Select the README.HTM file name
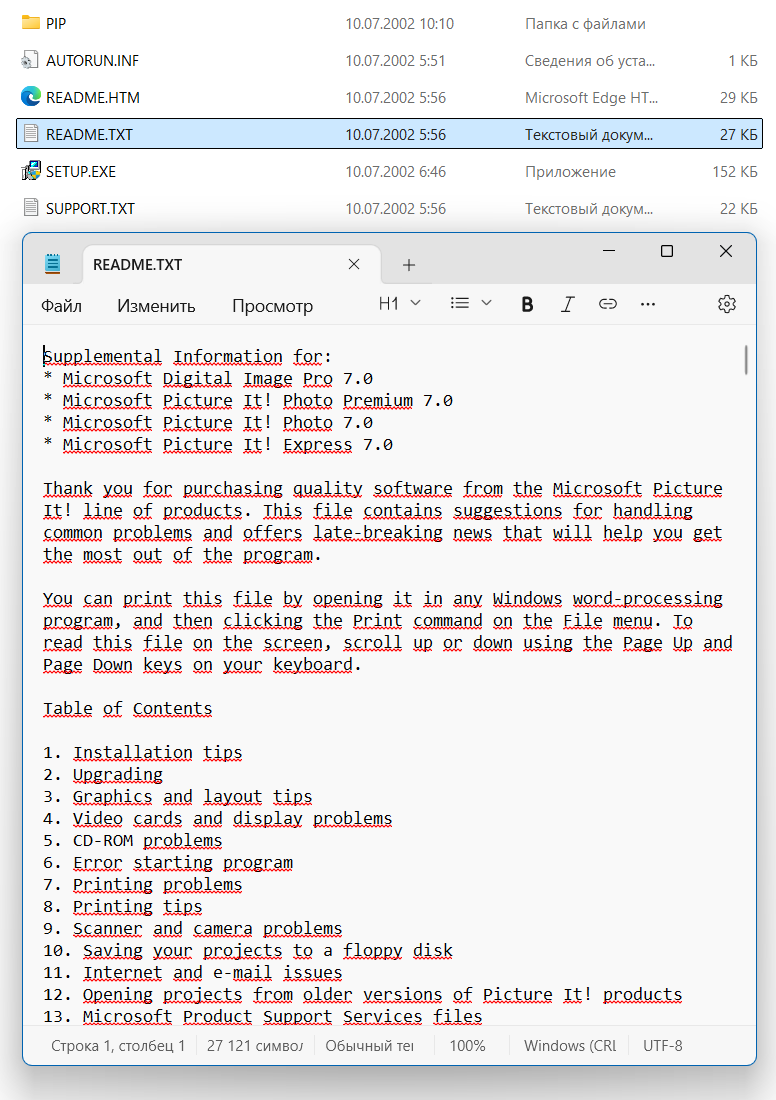Image resolution: width=776 pixels, height=1100 pixels. coord(93,98)
